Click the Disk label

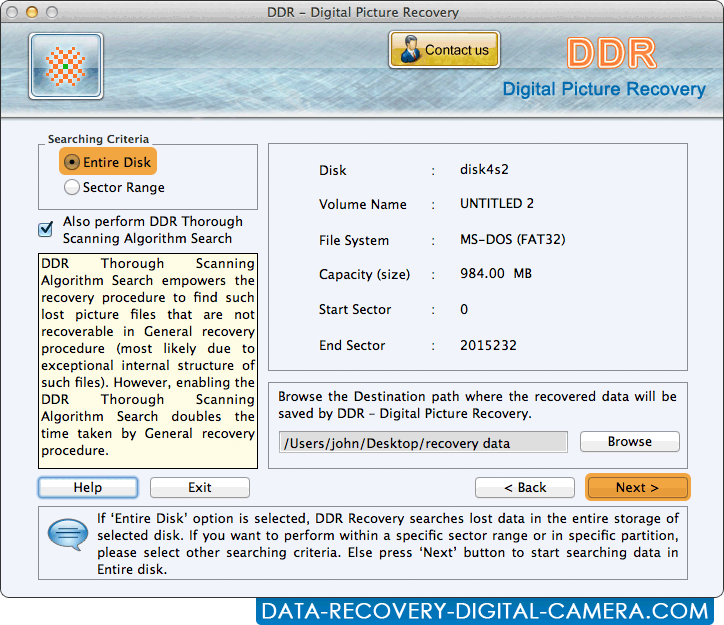[x=332, y=170]
